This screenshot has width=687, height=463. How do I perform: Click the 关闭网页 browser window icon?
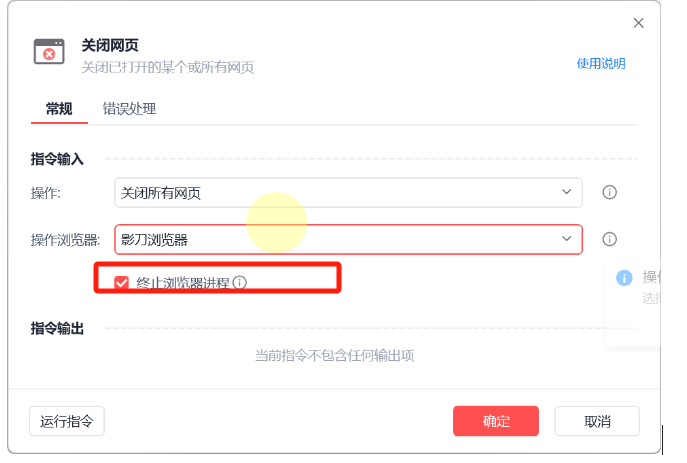[49, 52]
